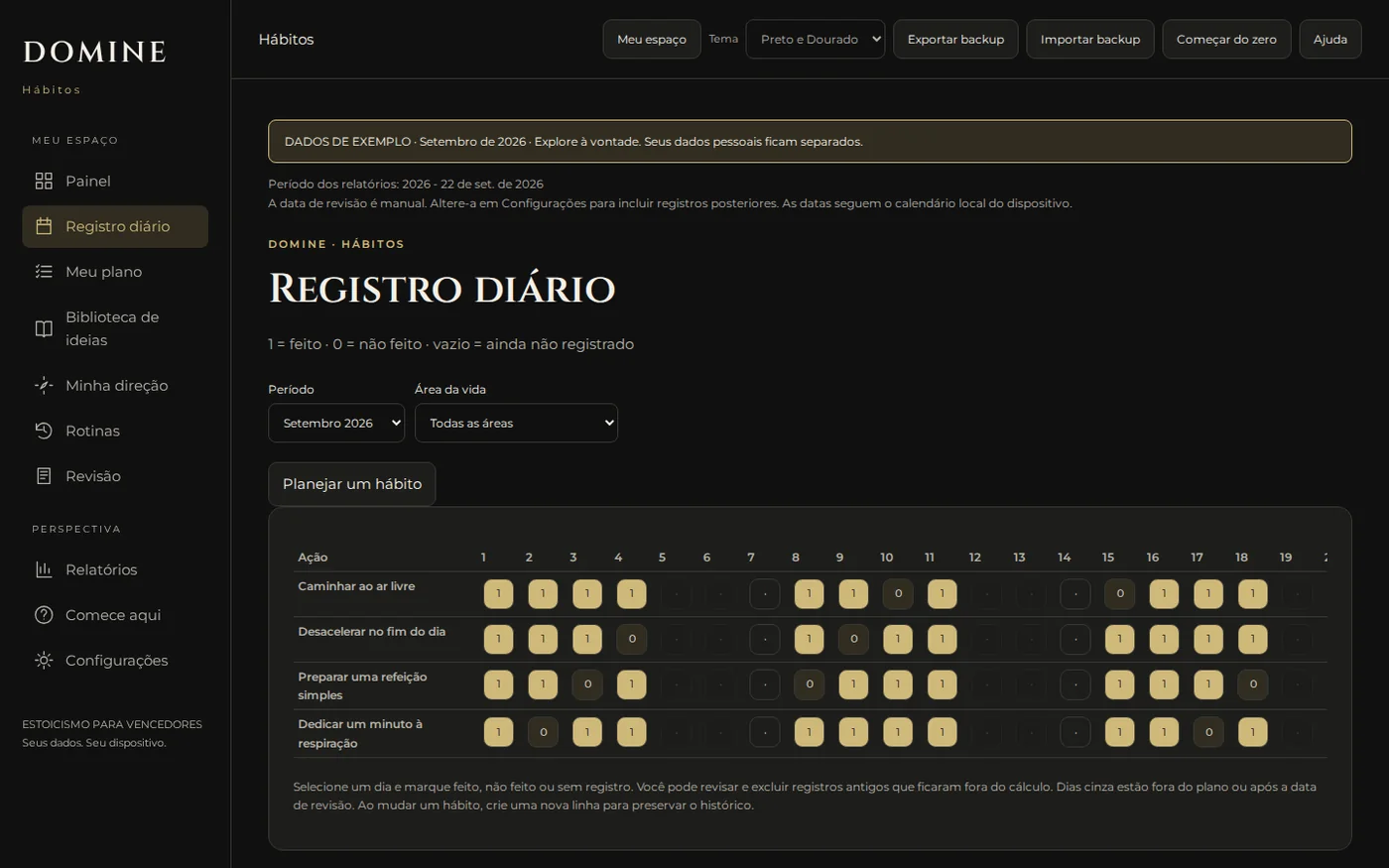The height and width of the screenshot is (868, 1389).
Task: Click the Meu plano checklist icon
Action: coord(44,272)
